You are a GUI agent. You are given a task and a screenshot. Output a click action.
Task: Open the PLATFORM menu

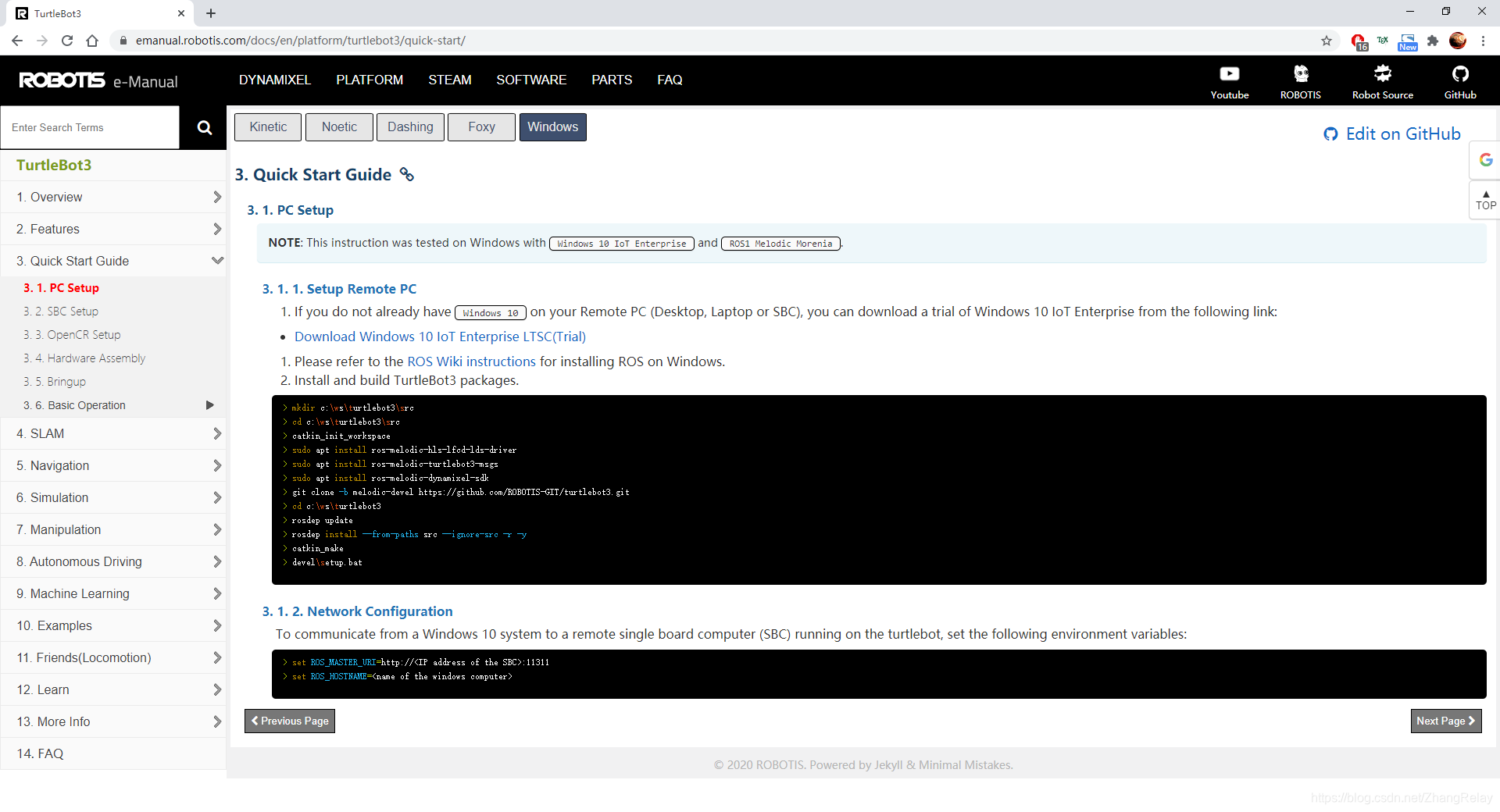(x=370, y=80)
